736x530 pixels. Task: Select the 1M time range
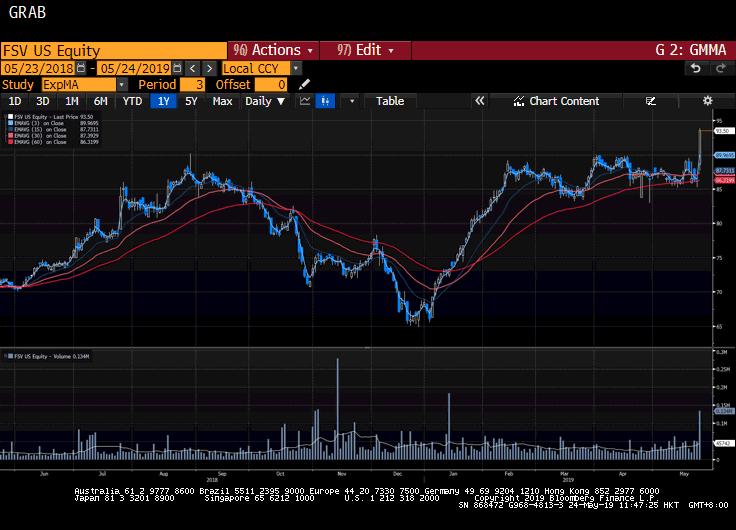[71, 101]
